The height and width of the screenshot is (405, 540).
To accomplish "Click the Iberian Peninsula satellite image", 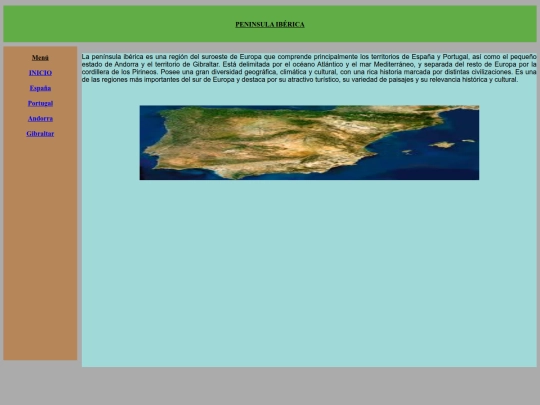I will coord(309,143).
